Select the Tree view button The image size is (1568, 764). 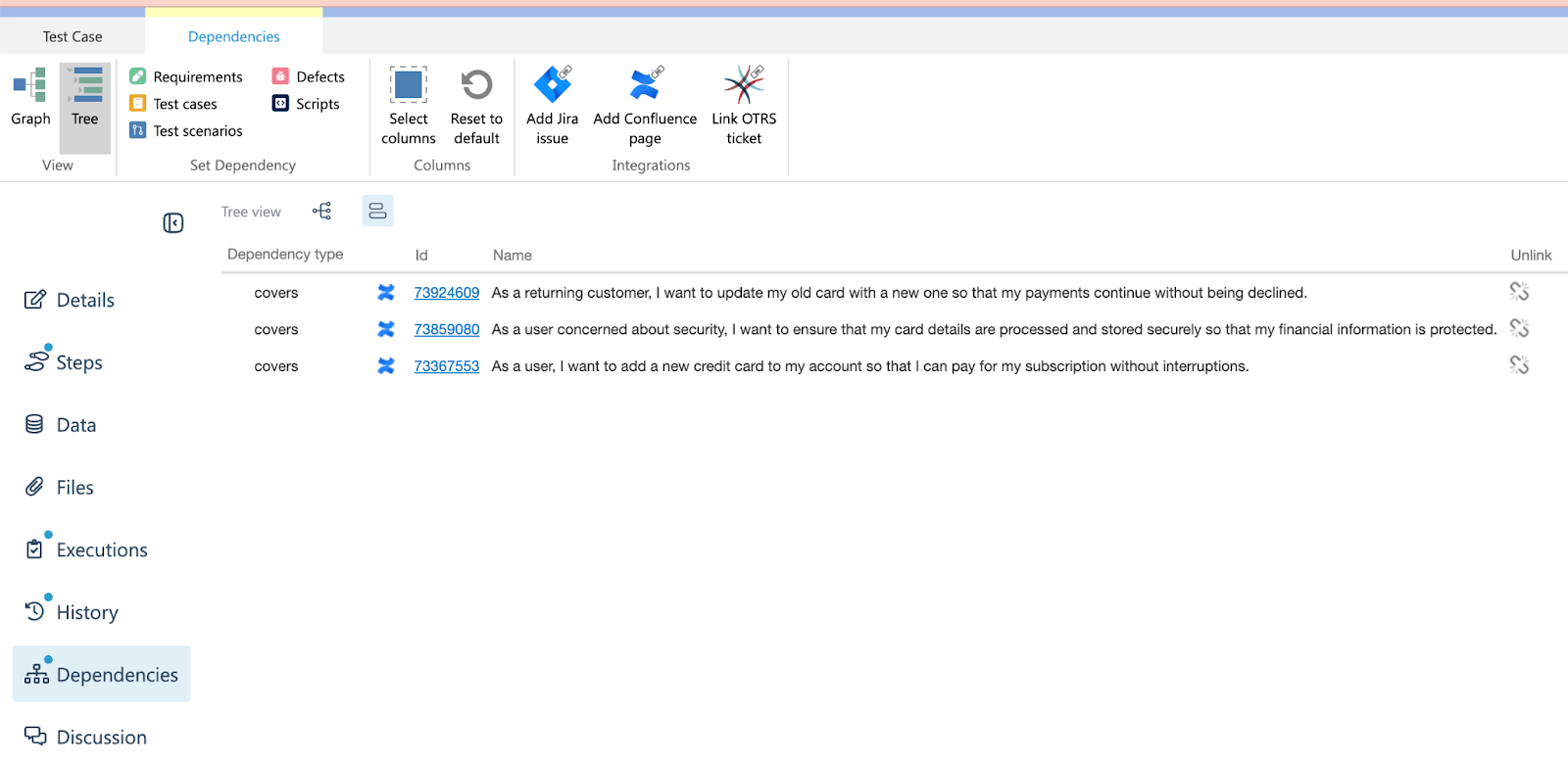coord(85,98)
